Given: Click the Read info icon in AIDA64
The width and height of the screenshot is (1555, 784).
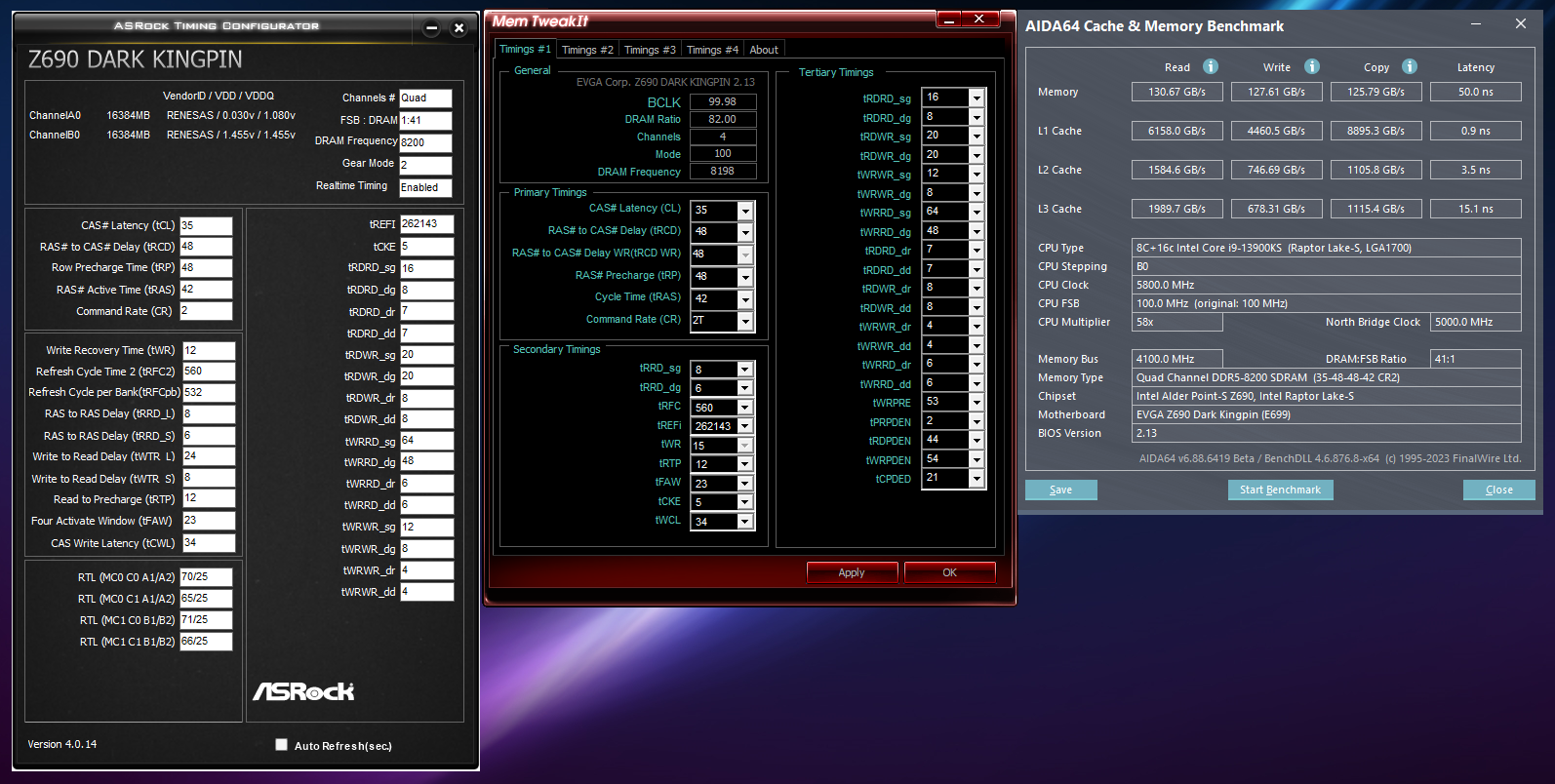Looking at the screenshot, I should [1211, 66].
